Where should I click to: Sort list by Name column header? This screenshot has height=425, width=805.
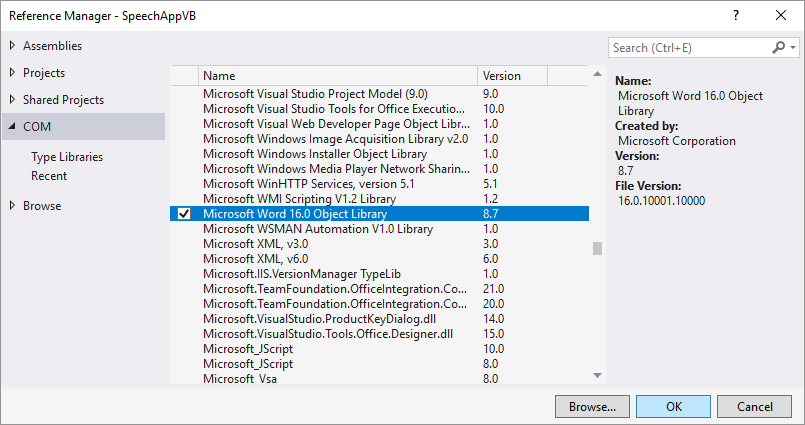click(338, 76)
